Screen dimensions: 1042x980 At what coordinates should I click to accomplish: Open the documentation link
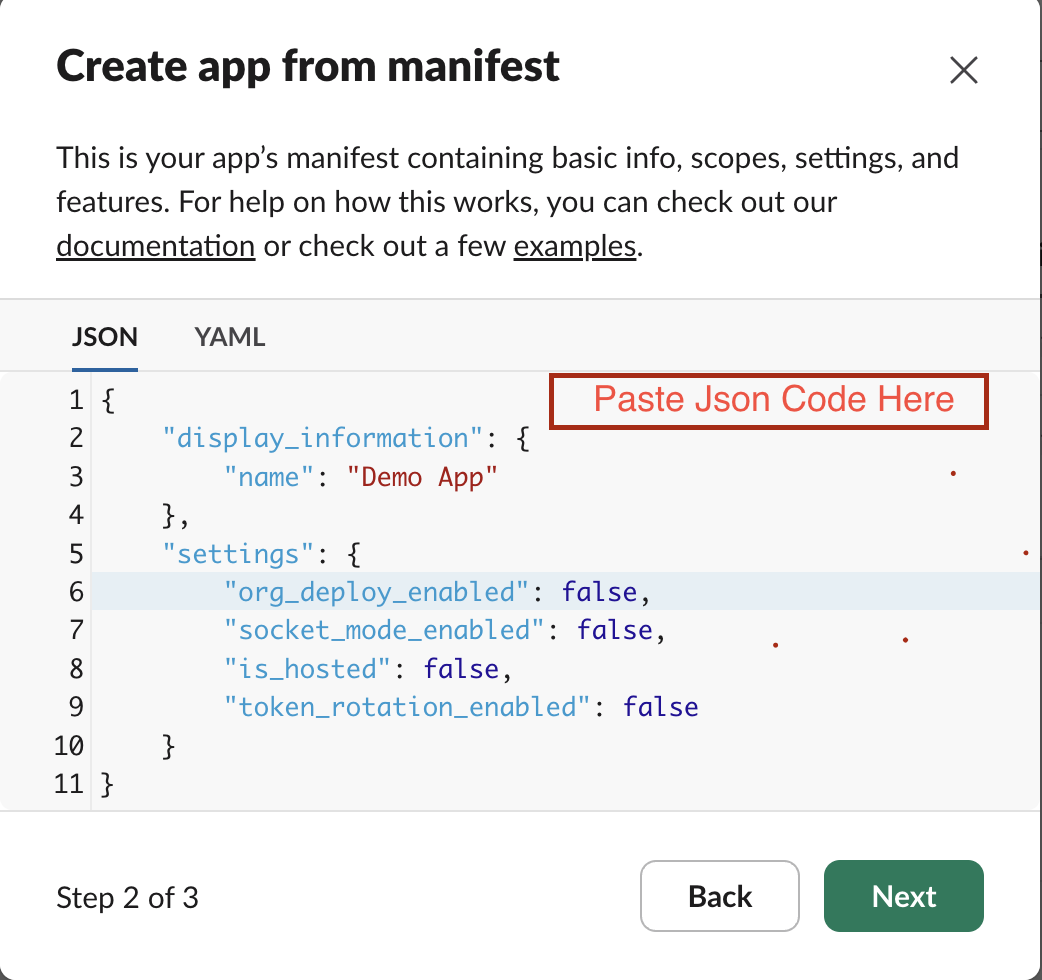tap(155, 245)
